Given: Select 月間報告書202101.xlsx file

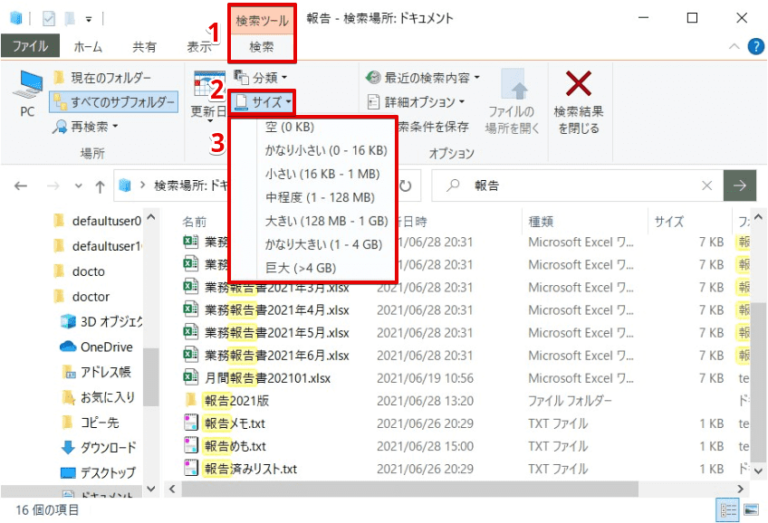Looking at the screenshot, I should click(x=257, y=378).
